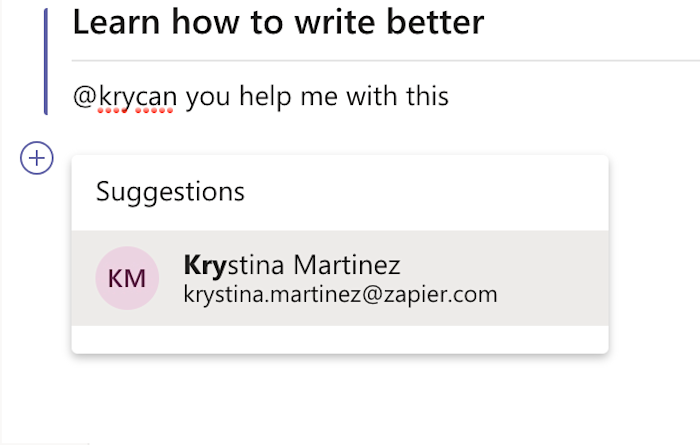Click the bold "Kry" in suggested name

point(205,265)
